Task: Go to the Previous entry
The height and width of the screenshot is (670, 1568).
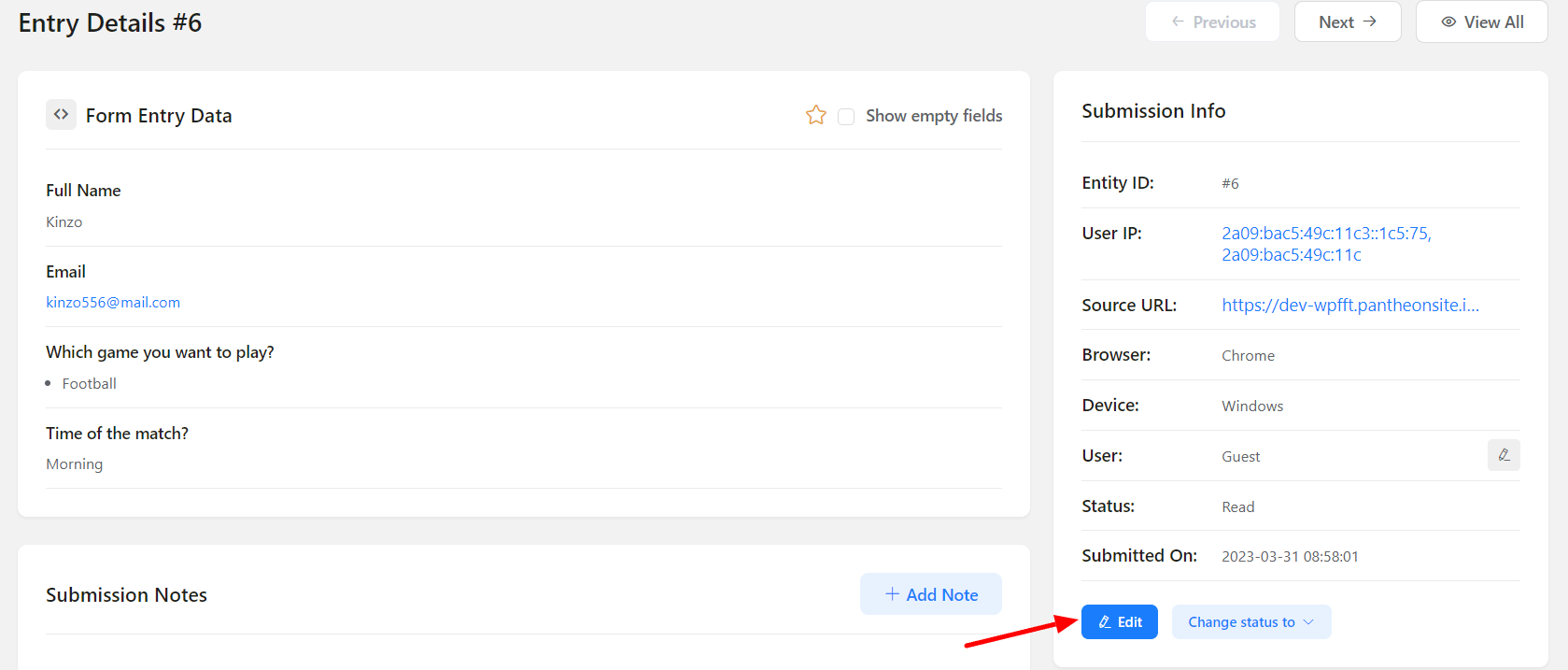Action: pyautogui.click(x=1212, y=21)
